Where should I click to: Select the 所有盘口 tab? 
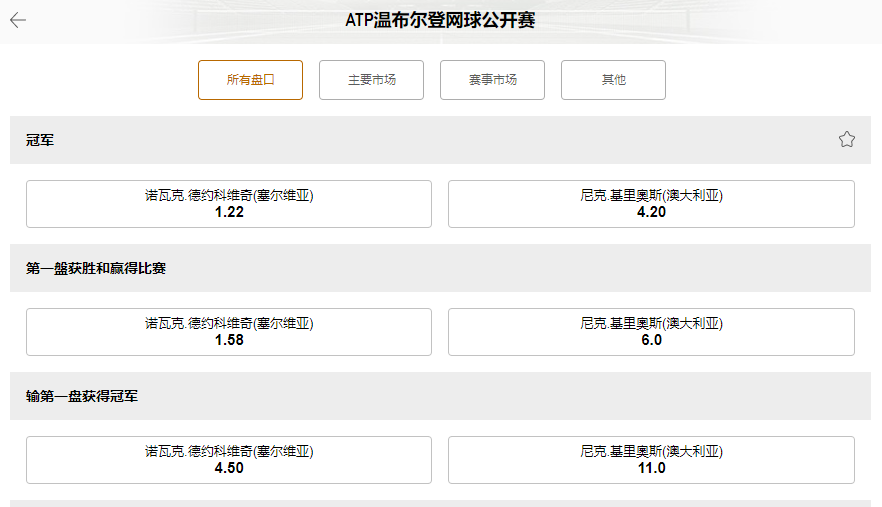point(250,80)
